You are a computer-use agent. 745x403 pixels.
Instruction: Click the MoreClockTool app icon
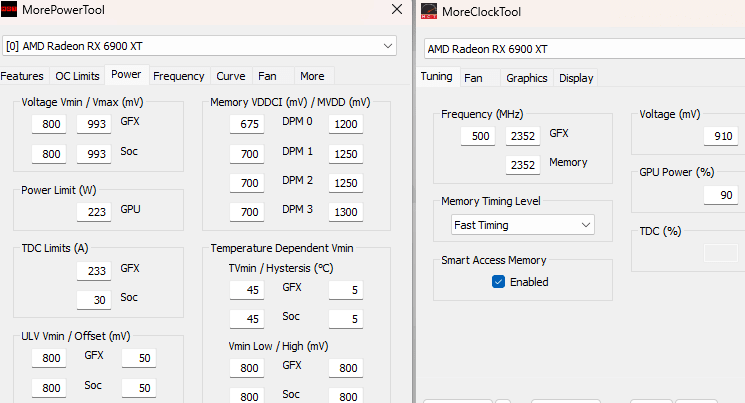pos(429,11)
